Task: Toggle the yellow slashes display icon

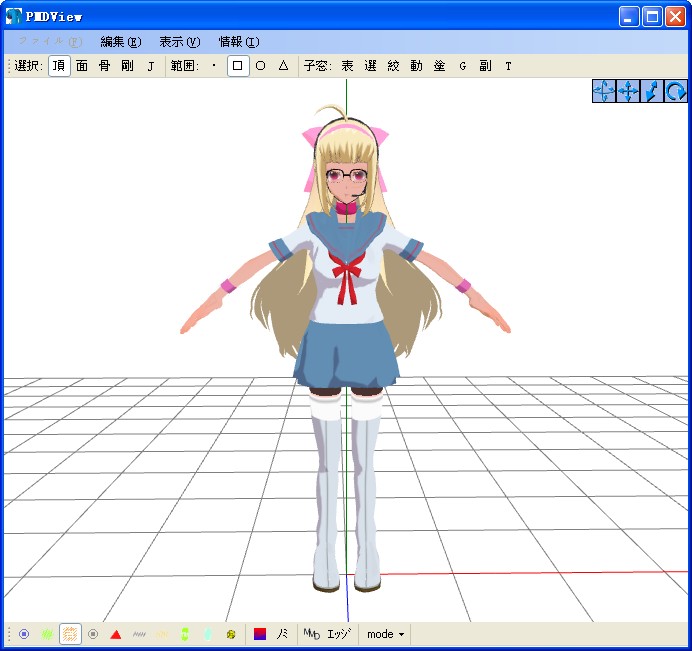Action: point(162,634)
